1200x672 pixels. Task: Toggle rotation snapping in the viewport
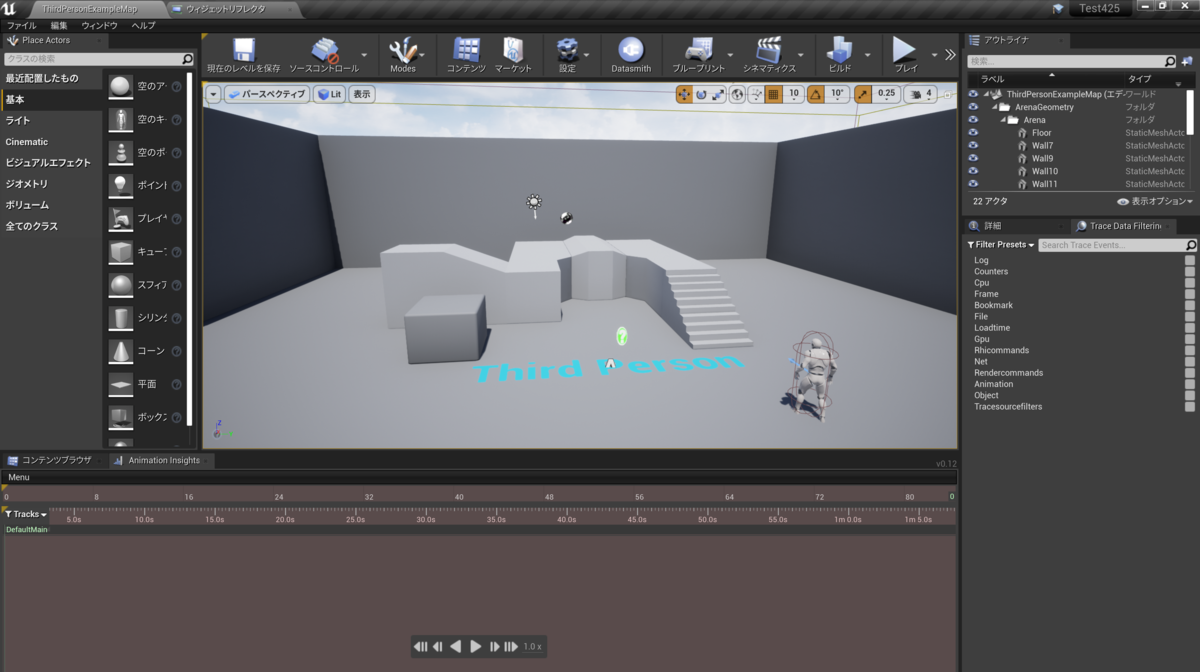815,94
